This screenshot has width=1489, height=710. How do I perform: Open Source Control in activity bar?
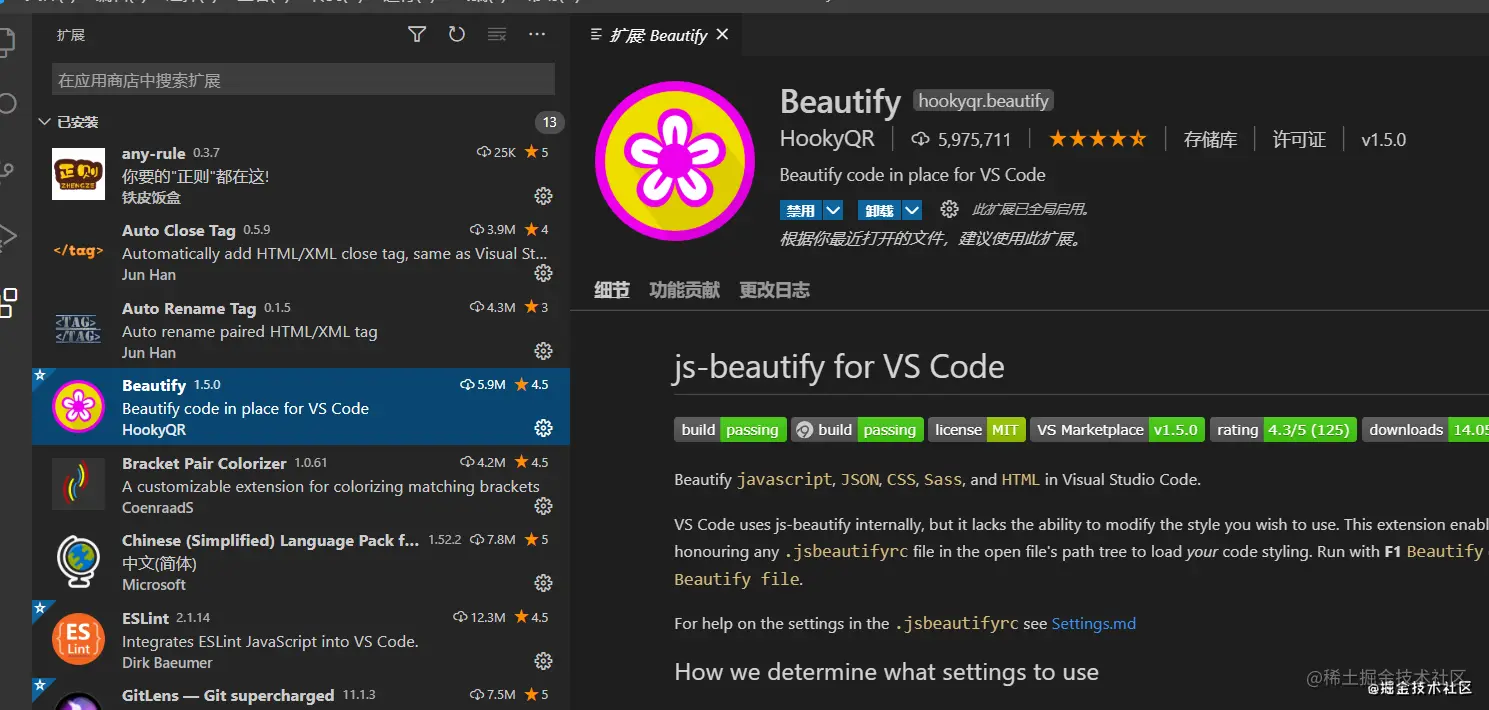8,171
